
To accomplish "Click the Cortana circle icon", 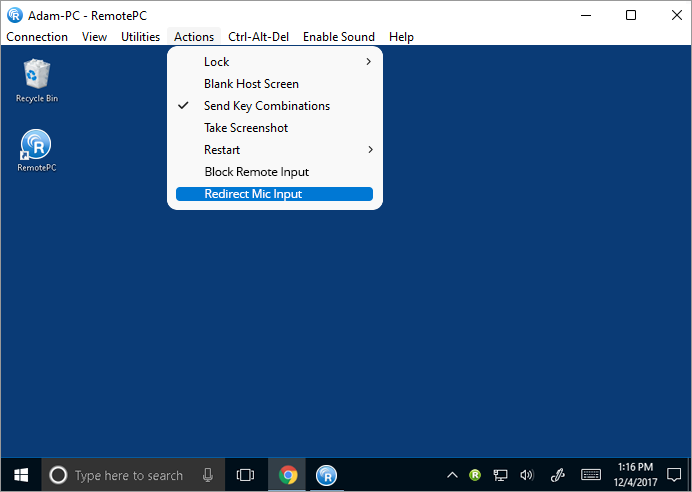I will point(58,475).
